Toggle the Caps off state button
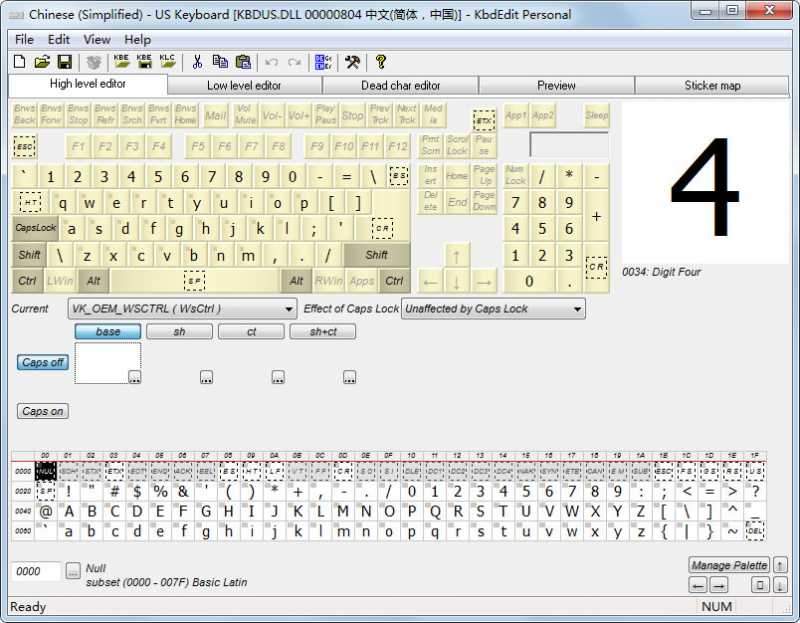The height and width of the screenshot is (623, 800). tap(43, 362)
